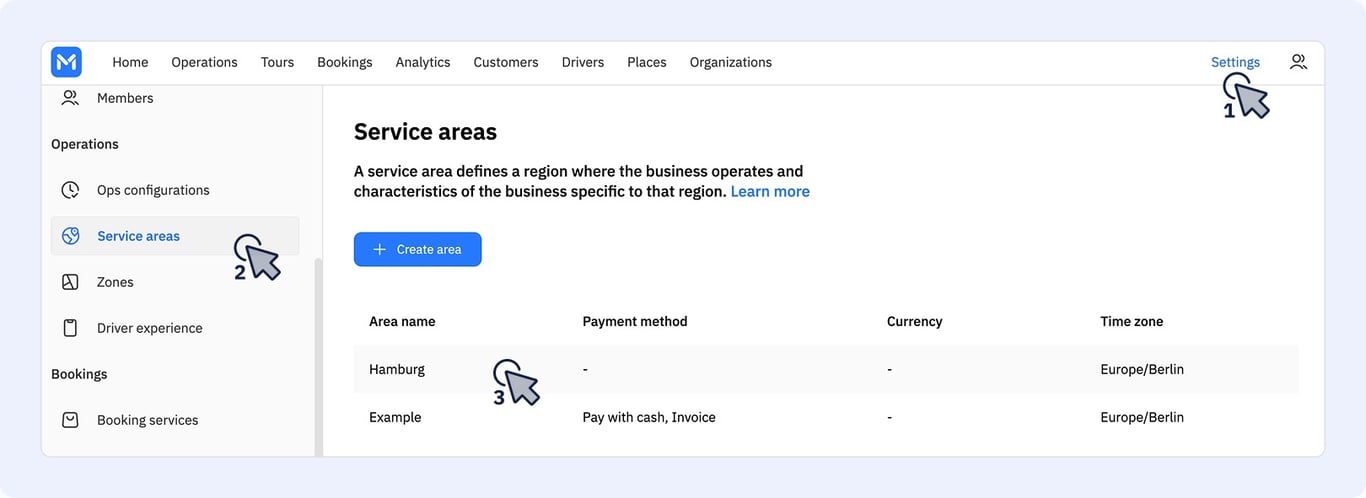This screenshot has height=498, width=1366.
Task: Click the Zones map icon
Action: coord(70,282)
